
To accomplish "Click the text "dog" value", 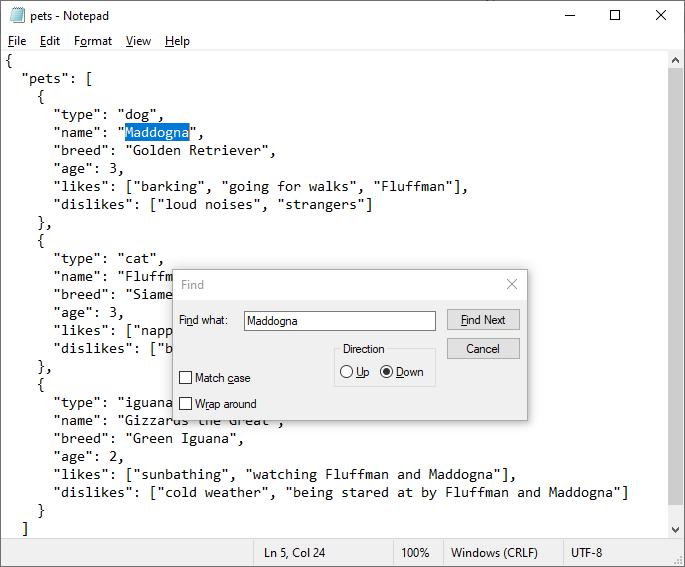I will (137, 114).
